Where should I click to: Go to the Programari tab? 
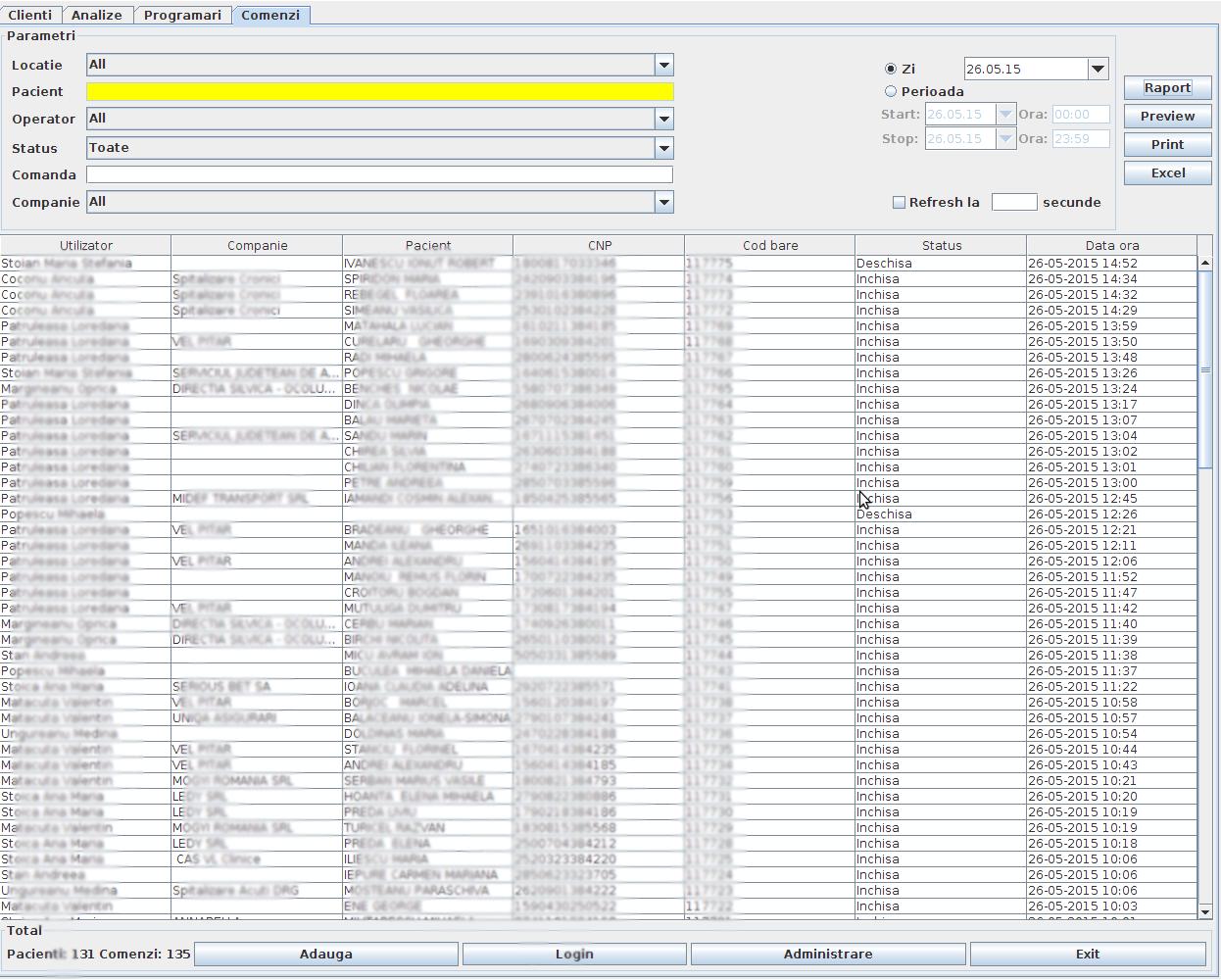[x=182, y=15]
